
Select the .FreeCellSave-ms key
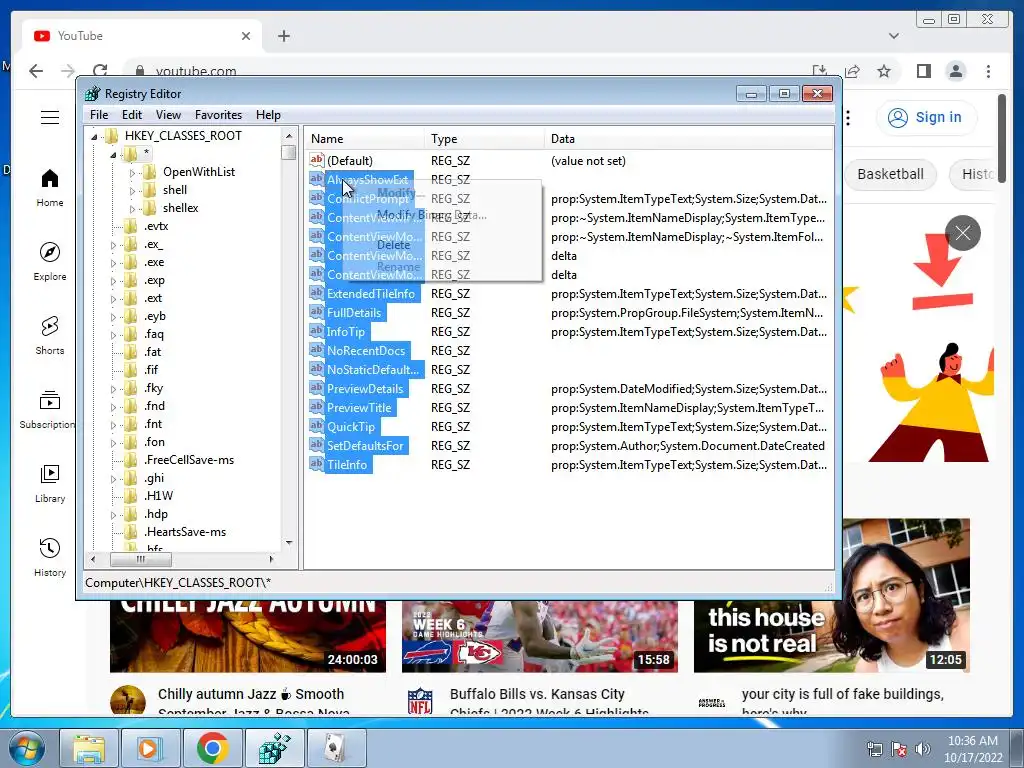[x=189, y=460]
